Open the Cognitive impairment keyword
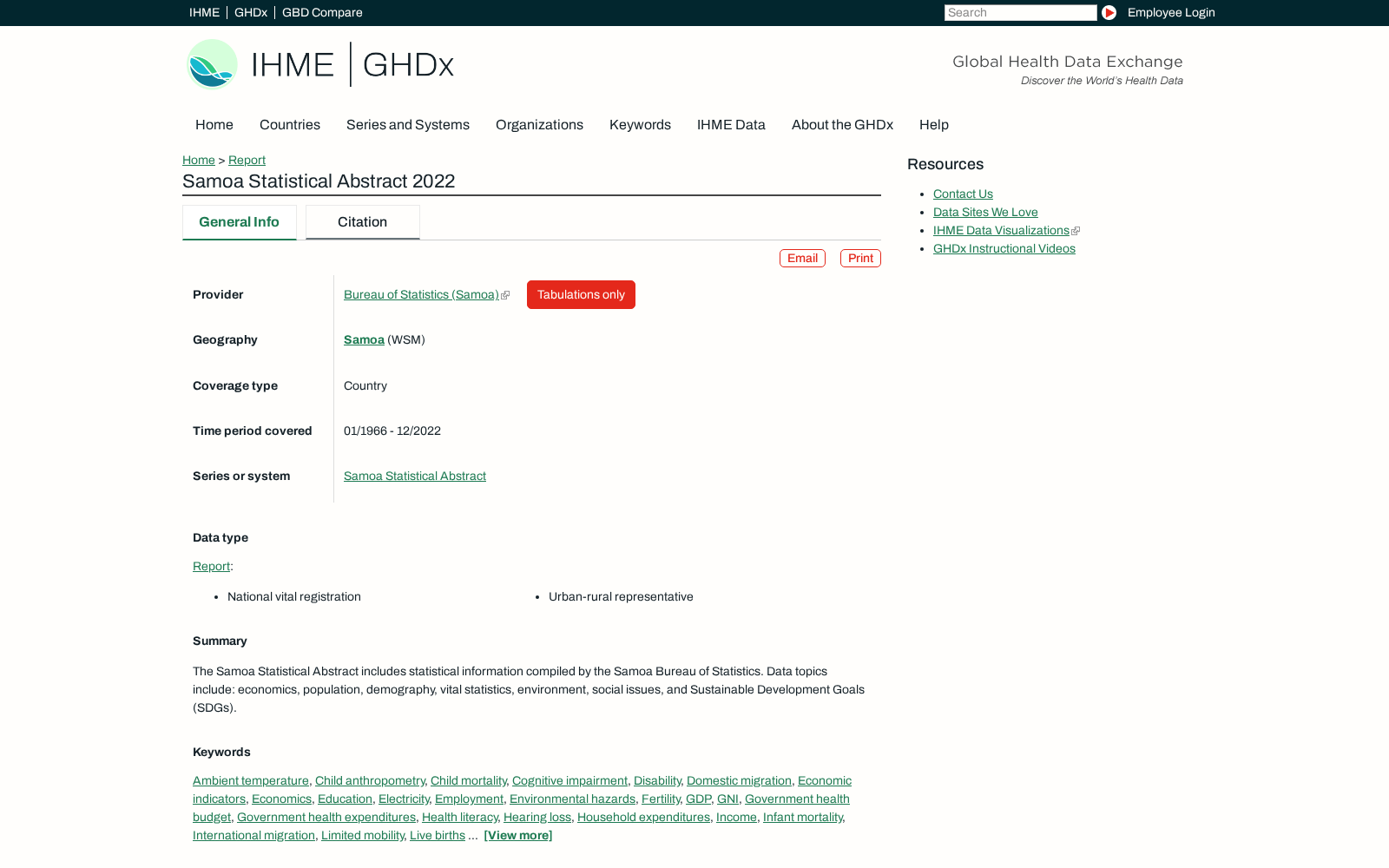 [x=569, y=781]
